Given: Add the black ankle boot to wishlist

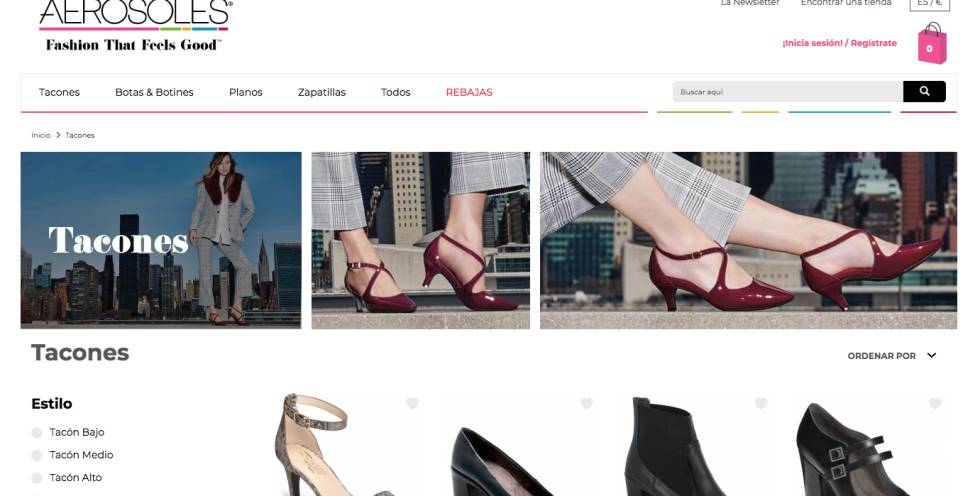Looking at the screenshot, I should pos(760,404).
